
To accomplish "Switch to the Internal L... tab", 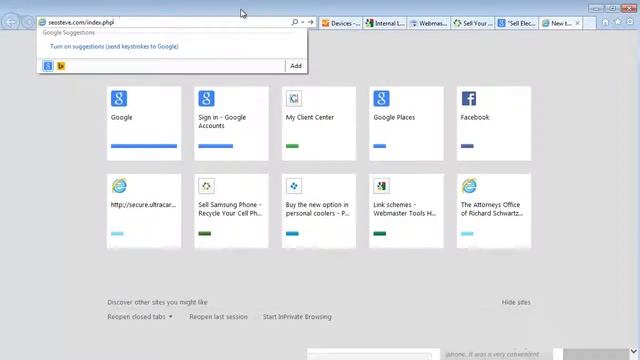I will (x=385, y=23).
